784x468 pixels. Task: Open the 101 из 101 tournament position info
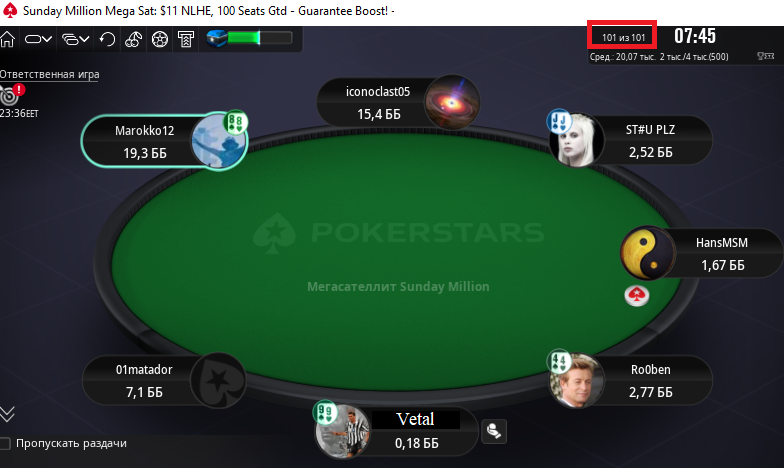623,38
